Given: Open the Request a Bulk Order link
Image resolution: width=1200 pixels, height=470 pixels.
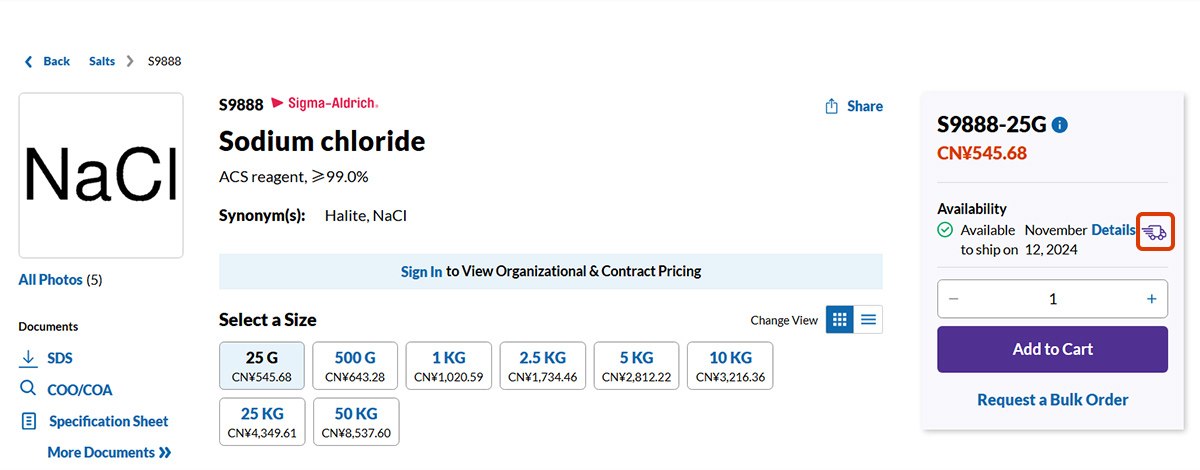Looking at the screenshot, I should 1052,400.
